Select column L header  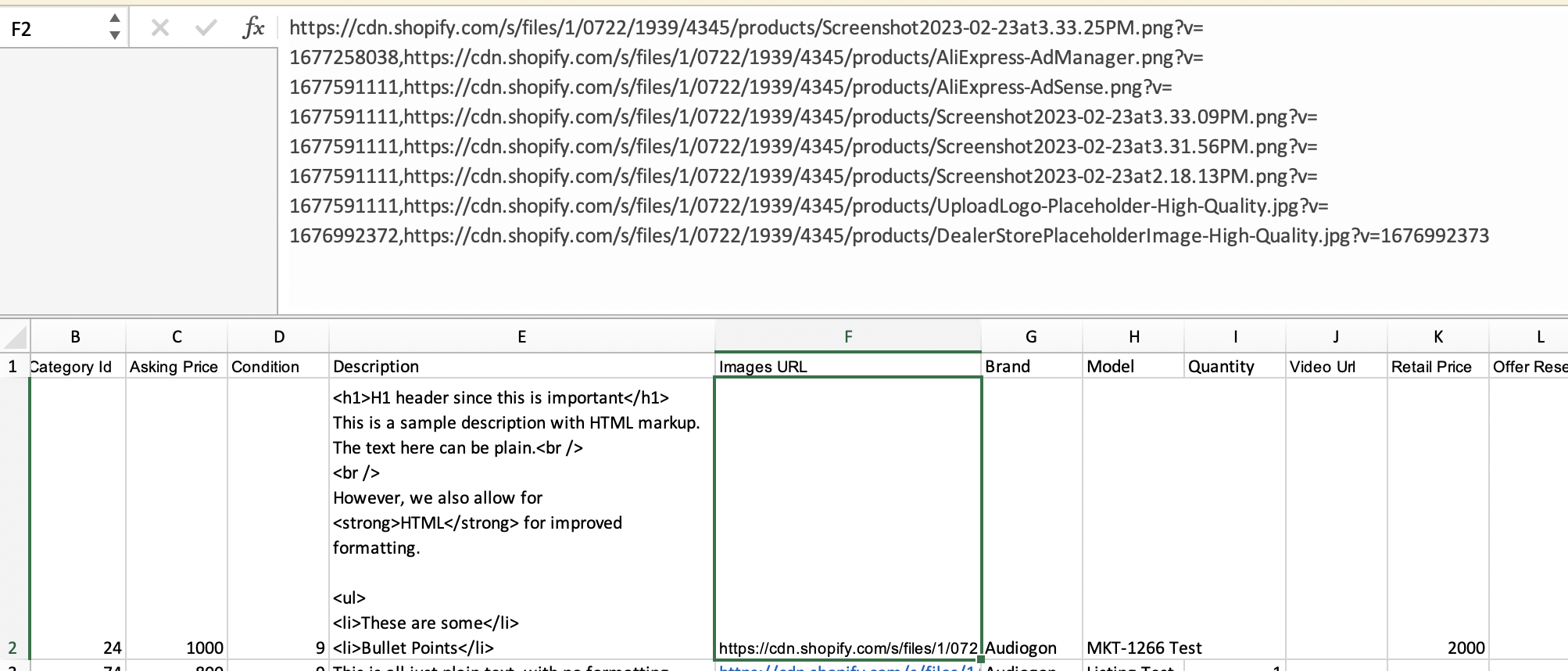point(1529,337)
